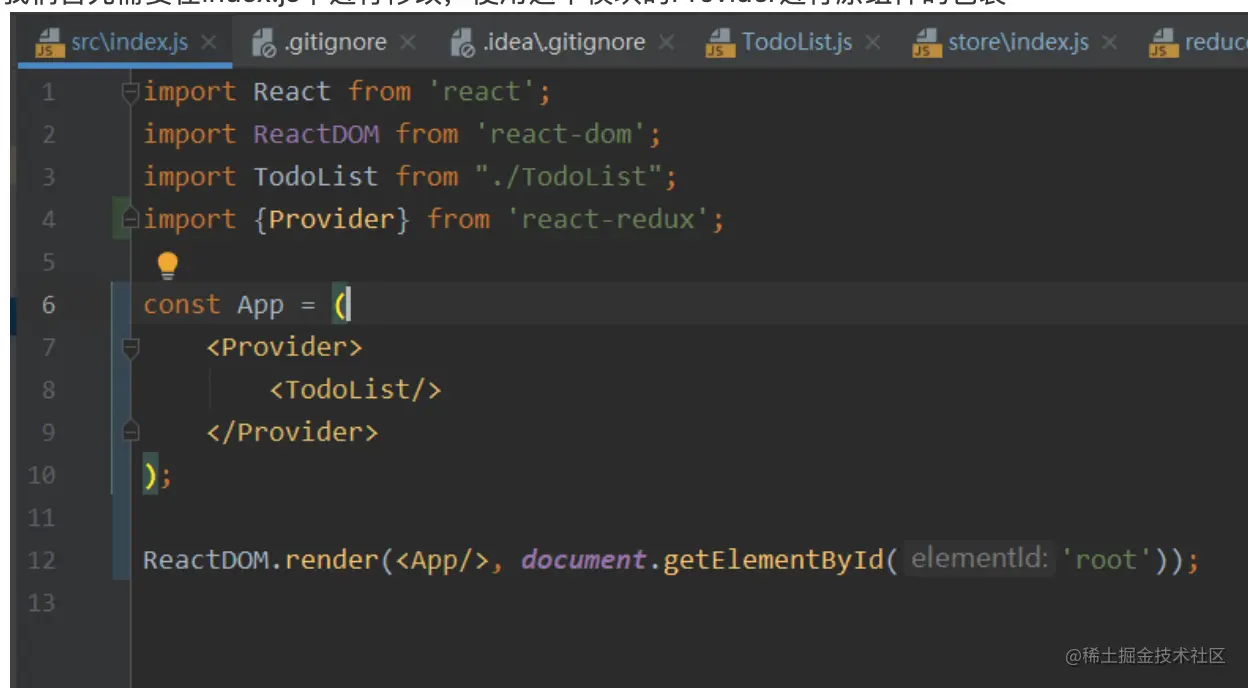Click the <TodoList/> element on line 8
Image resolution: width=1248 pixels, height=688 pixels.
[356, 389]
